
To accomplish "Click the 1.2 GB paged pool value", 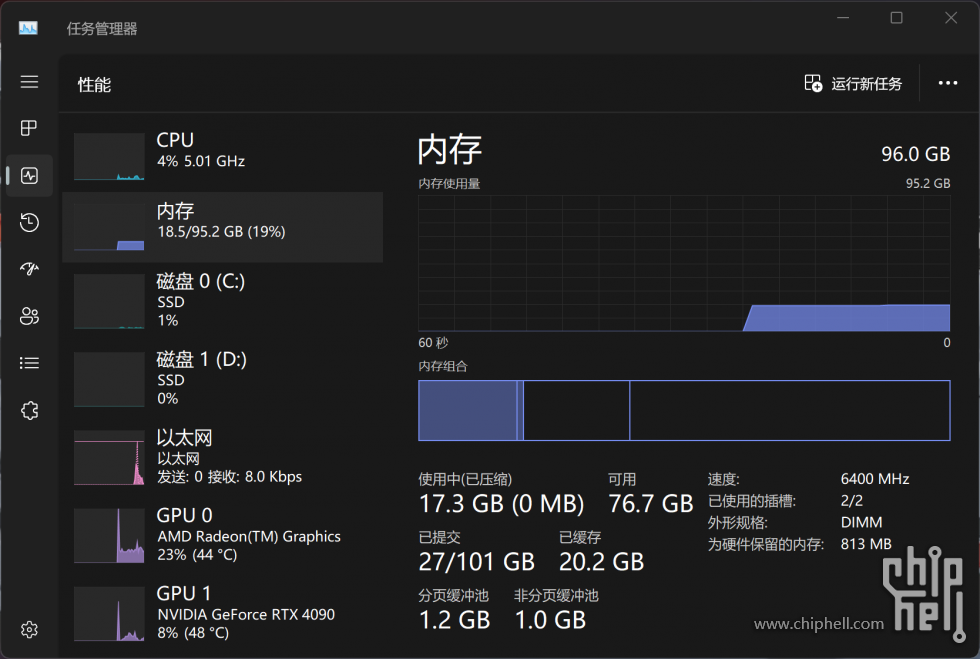I will click(454, 620).
